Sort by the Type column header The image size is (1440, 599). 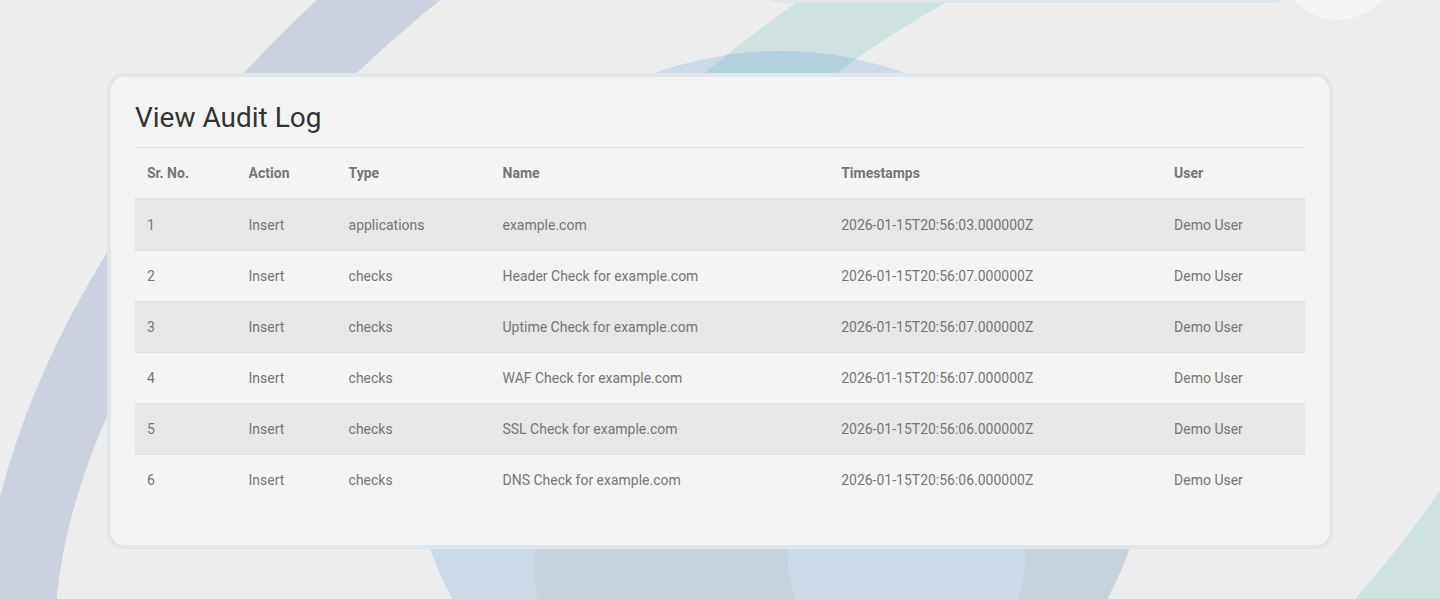363,172
